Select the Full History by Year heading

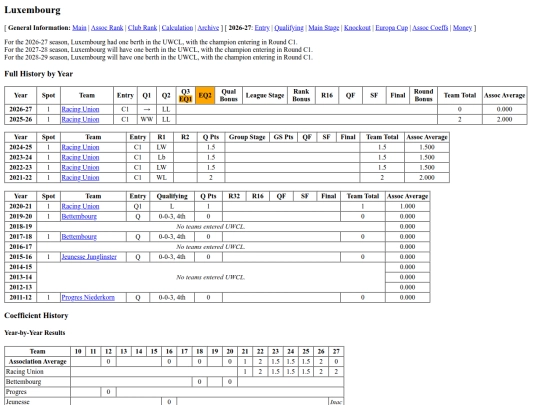tap(39, 74)
